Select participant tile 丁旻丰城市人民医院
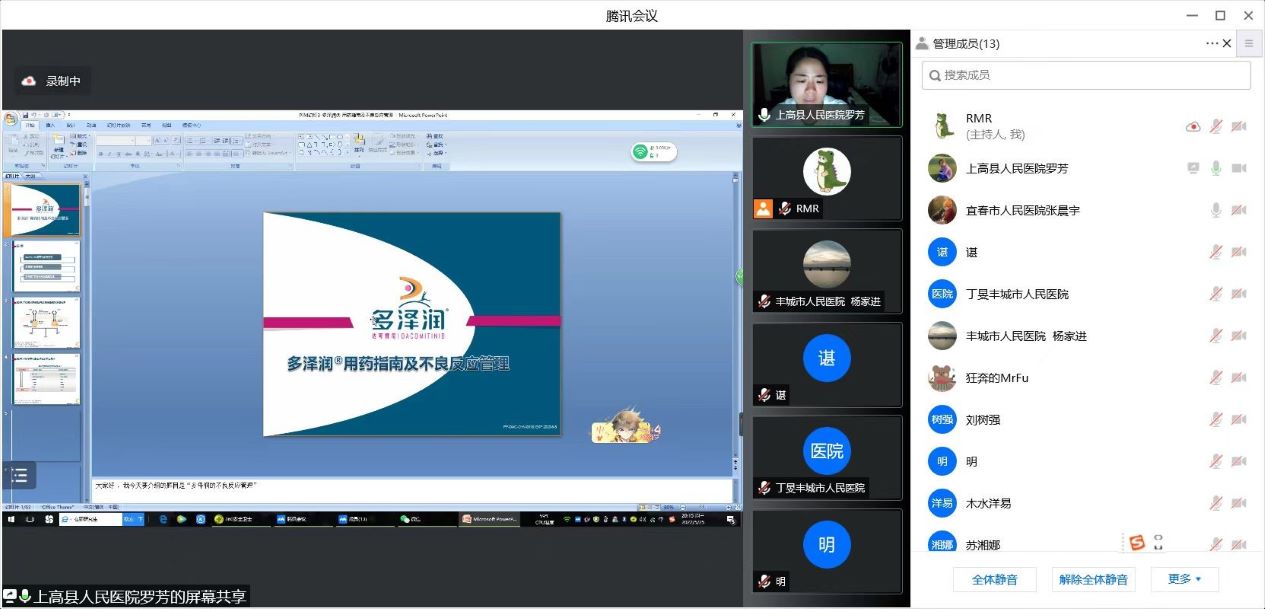The image size is (1265, 609). coord(827,458)
